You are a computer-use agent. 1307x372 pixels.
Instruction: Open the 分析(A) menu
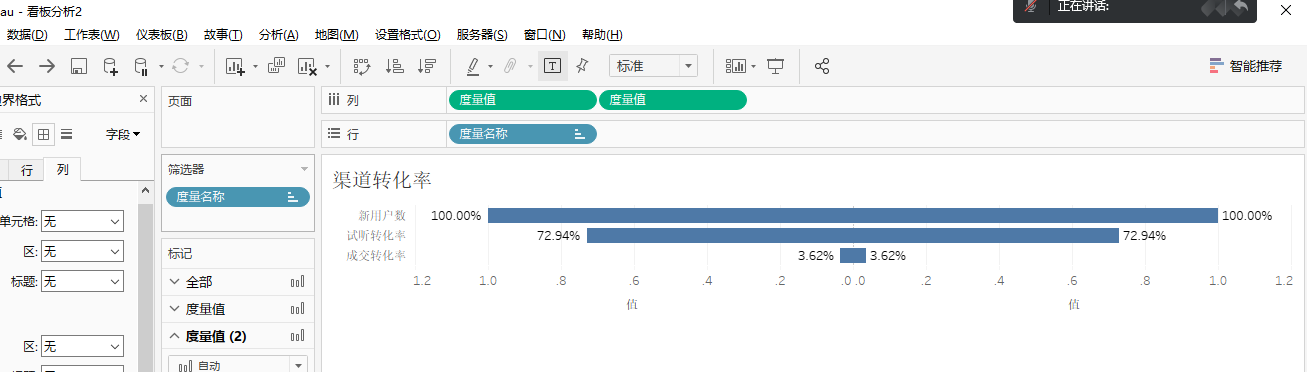278,35
